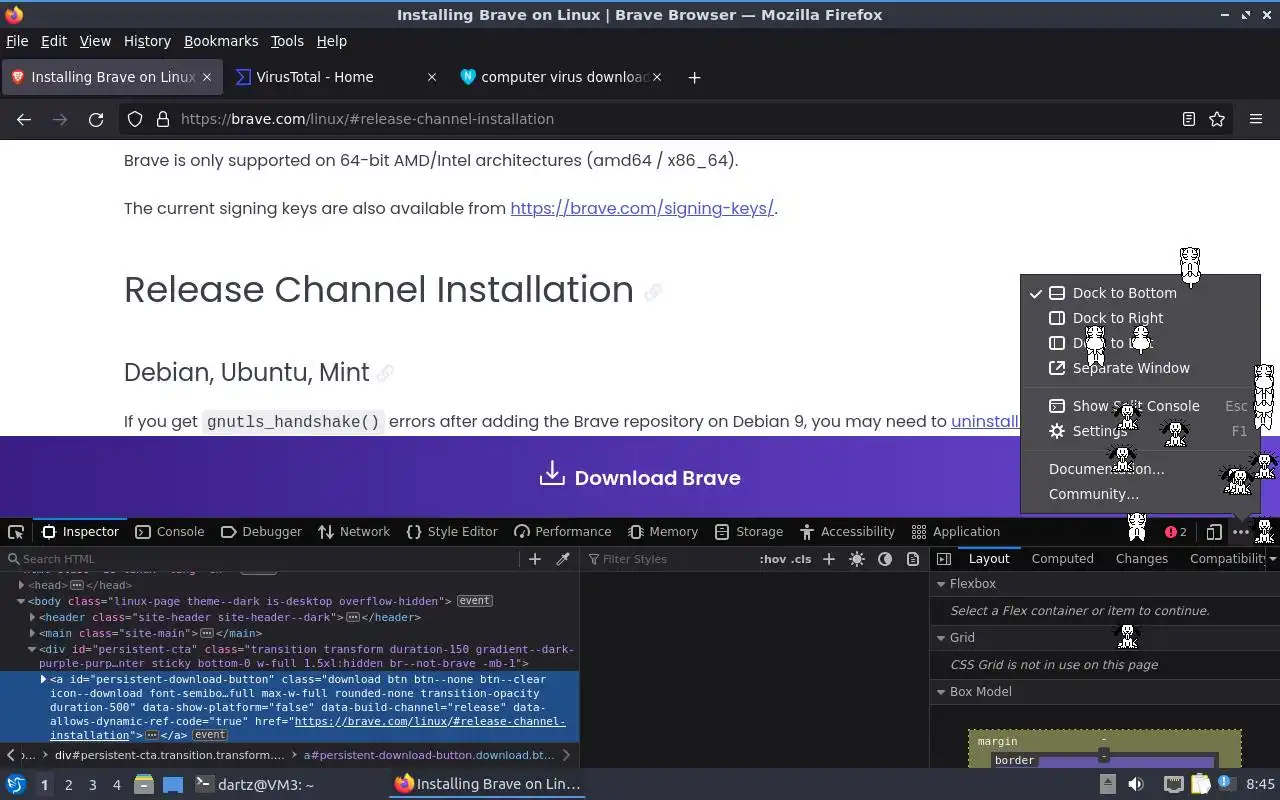Open the Bookmarks menu in menu bar

[x=221, y=41]
